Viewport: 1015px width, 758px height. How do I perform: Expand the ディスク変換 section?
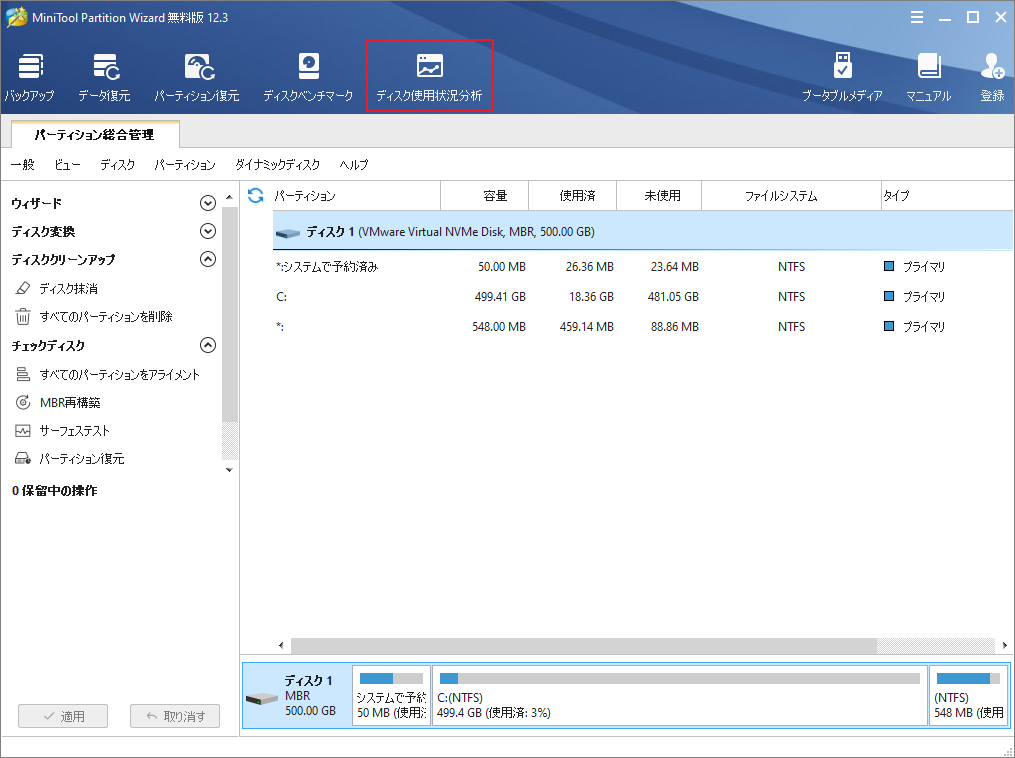pos(208,231)
